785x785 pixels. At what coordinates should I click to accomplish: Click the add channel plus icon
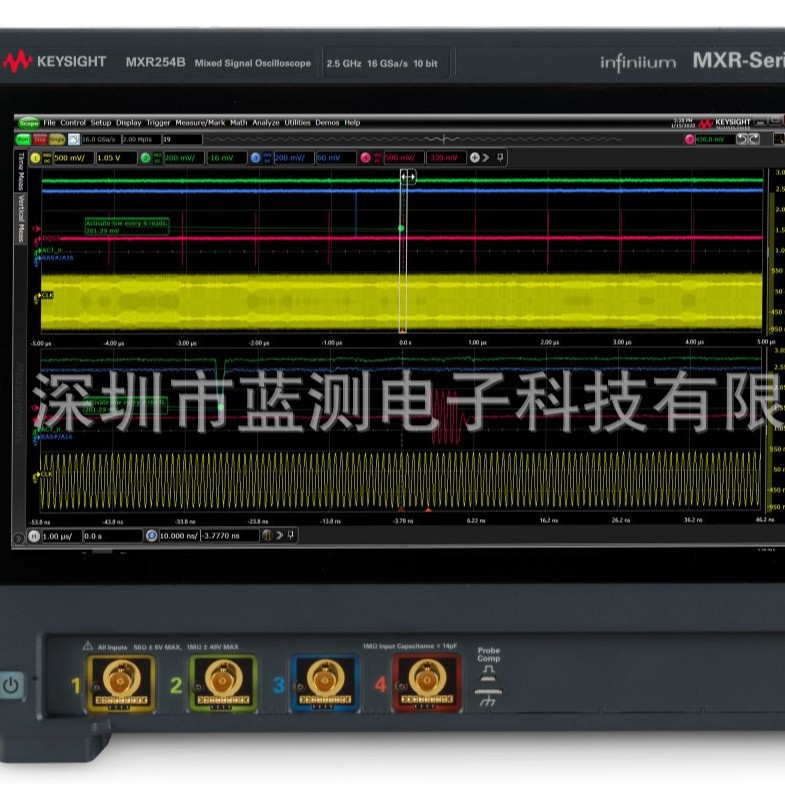click(x=475, y=158)
